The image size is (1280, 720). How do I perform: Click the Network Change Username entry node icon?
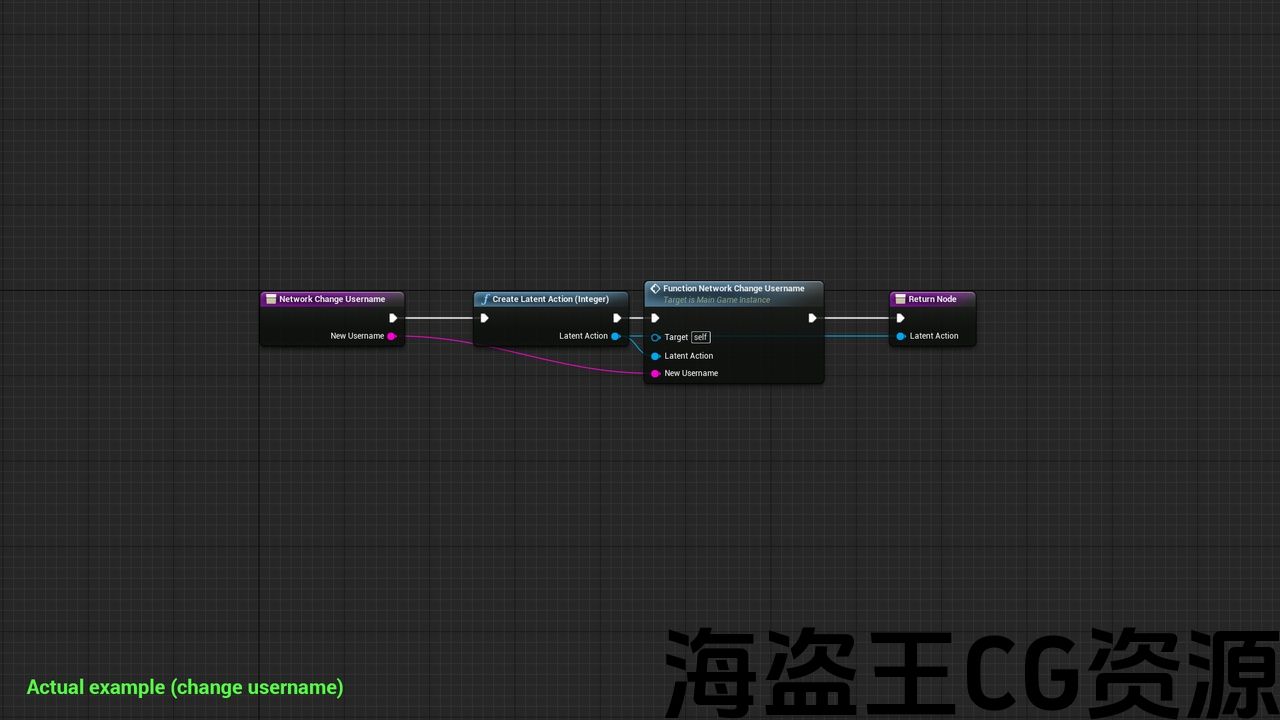(270, 299)
